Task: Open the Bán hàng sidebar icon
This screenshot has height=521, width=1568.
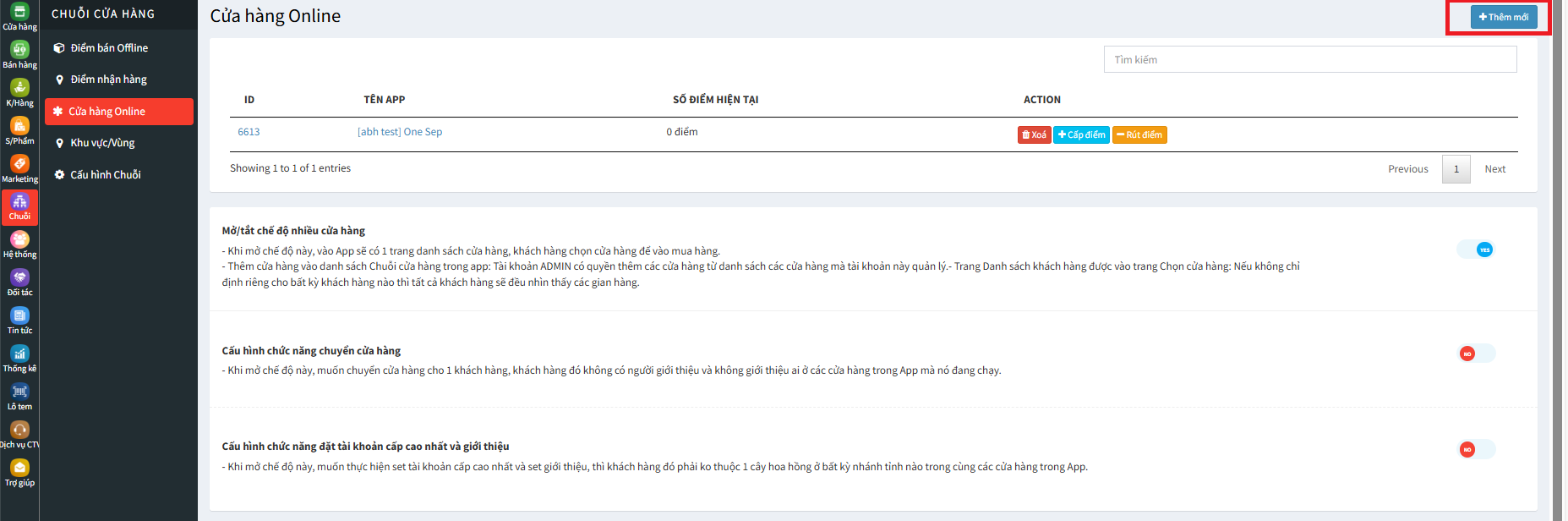Action: [19, 54]
